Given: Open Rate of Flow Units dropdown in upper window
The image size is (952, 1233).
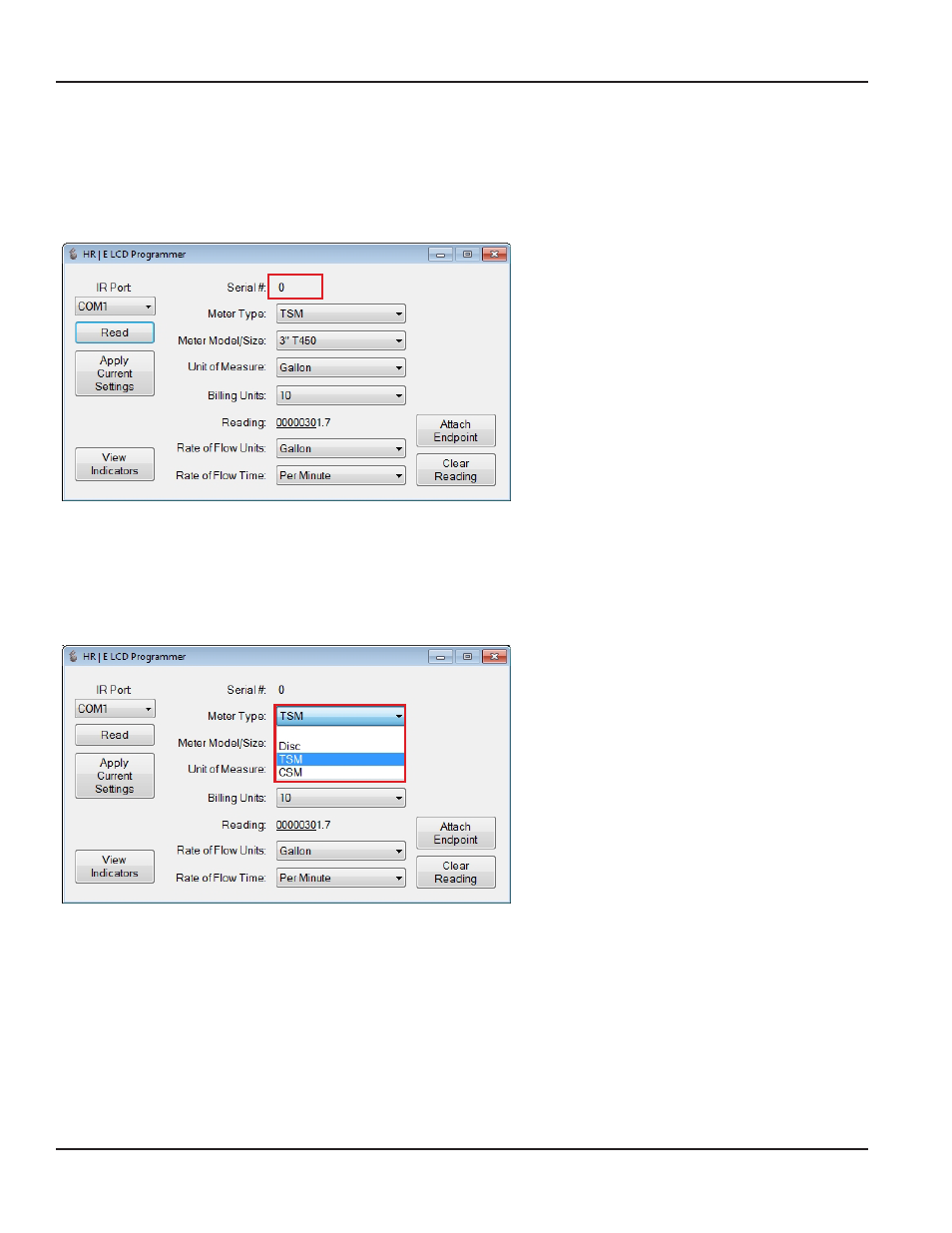Looking at the screenshot, I should point(340,448).
